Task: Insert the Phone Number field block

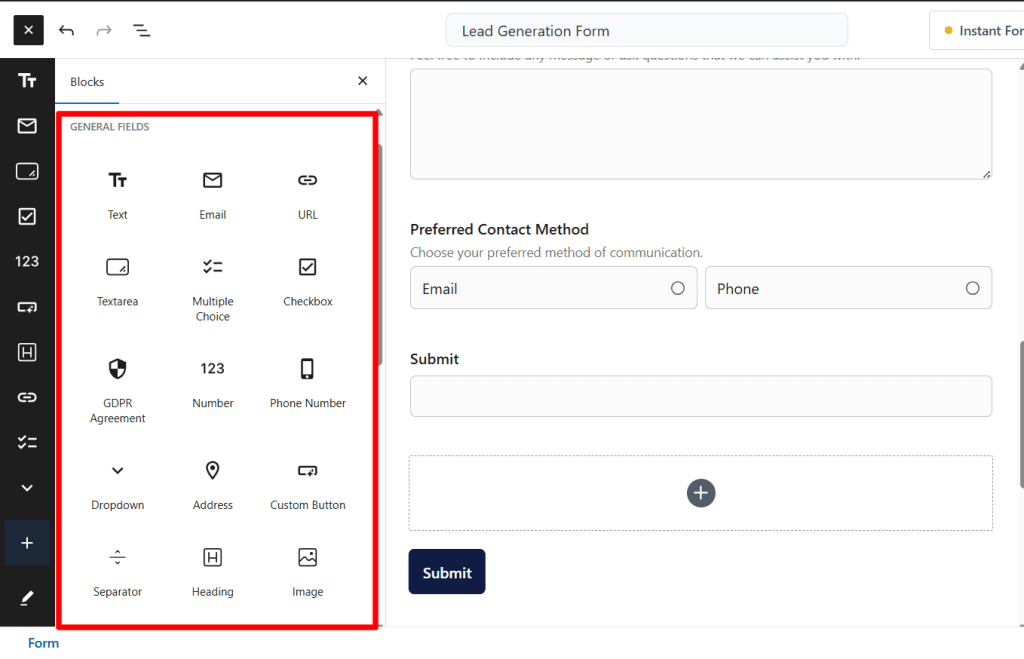Action: 307,382
